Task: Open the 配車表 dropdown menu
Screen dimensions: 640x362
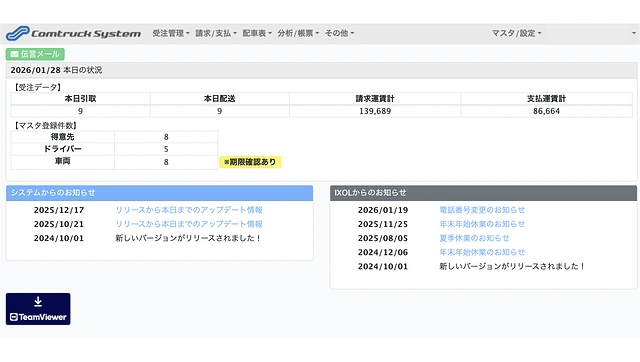Action: pyautogui.click(x=257, y=33)
